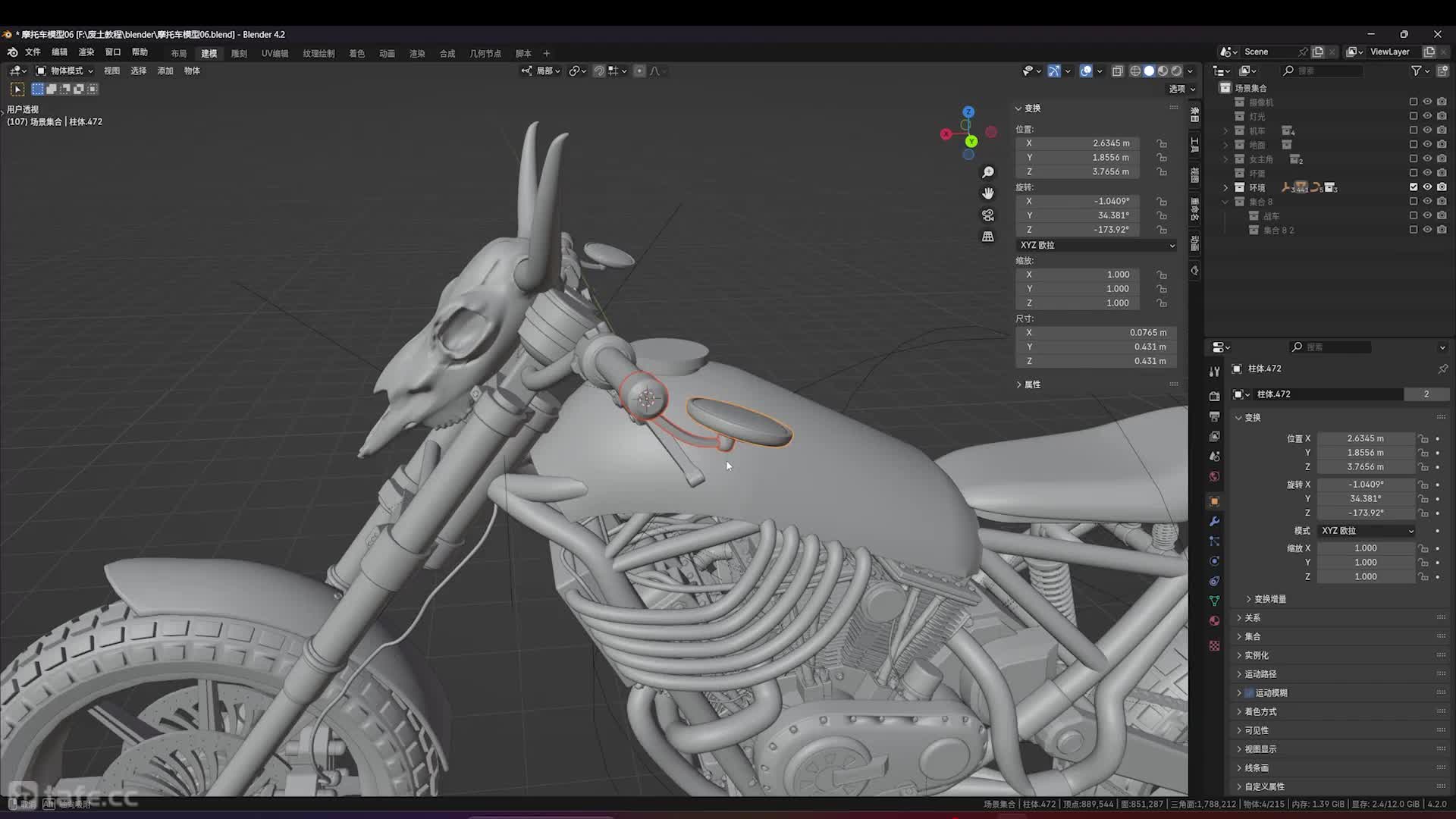1456x819 pixels.
Task: Click the hand pan-view gizmo
Action: (987, 193)
